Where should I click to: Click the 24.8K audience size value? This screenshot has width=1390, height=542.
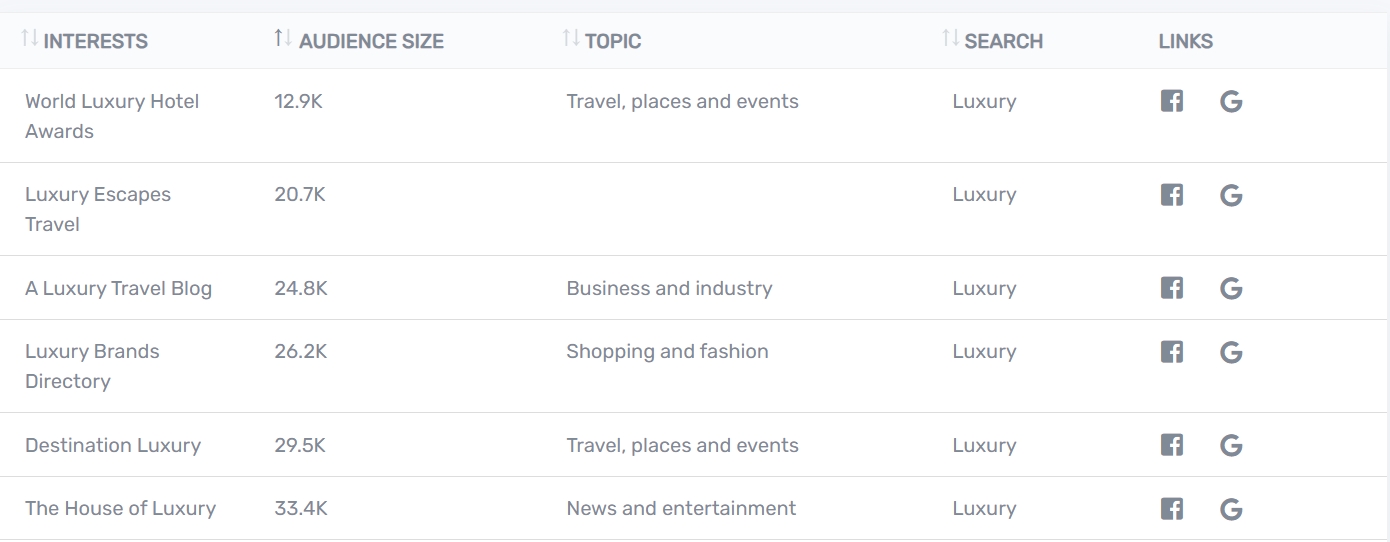[x=301, y=288]
